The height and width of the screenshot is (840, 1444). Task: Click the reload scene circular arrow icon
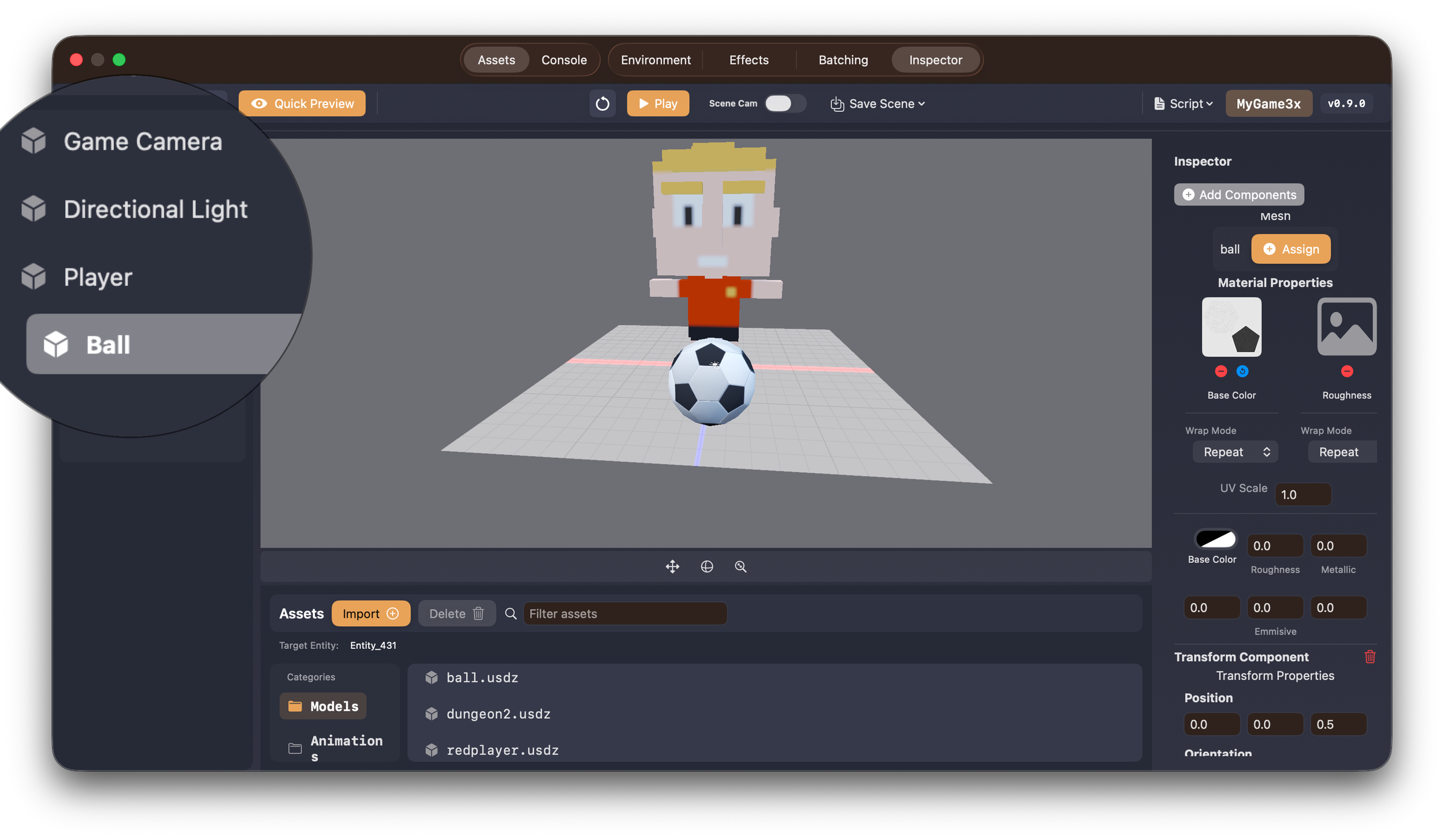click(602, 104)
